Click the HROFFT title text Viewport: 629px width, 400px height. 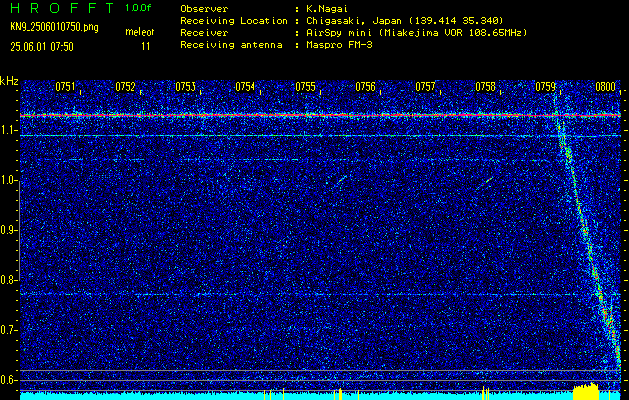click(x=62, y=9)
